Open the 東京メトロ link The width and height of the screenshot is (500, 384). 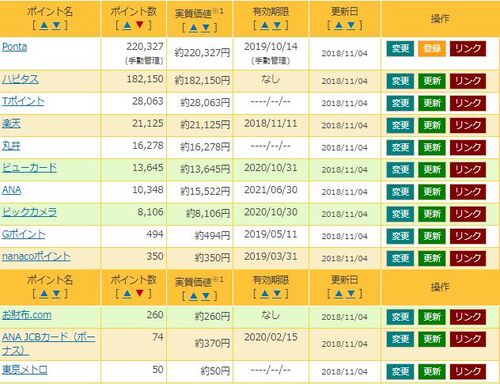click(25, 370)
